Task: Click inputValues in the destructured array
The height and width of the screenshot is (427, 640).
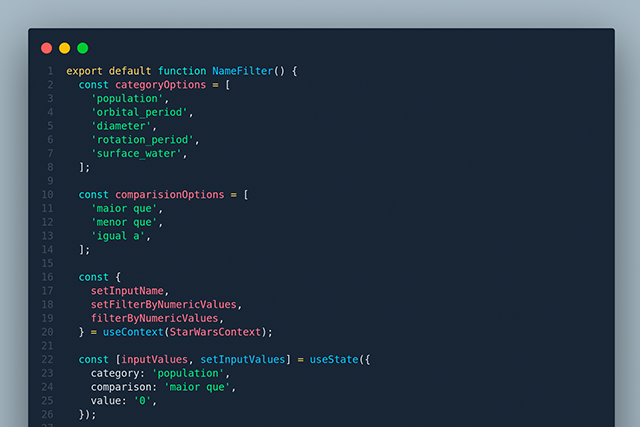Action: pyautogui.click(x=154, y=360)
